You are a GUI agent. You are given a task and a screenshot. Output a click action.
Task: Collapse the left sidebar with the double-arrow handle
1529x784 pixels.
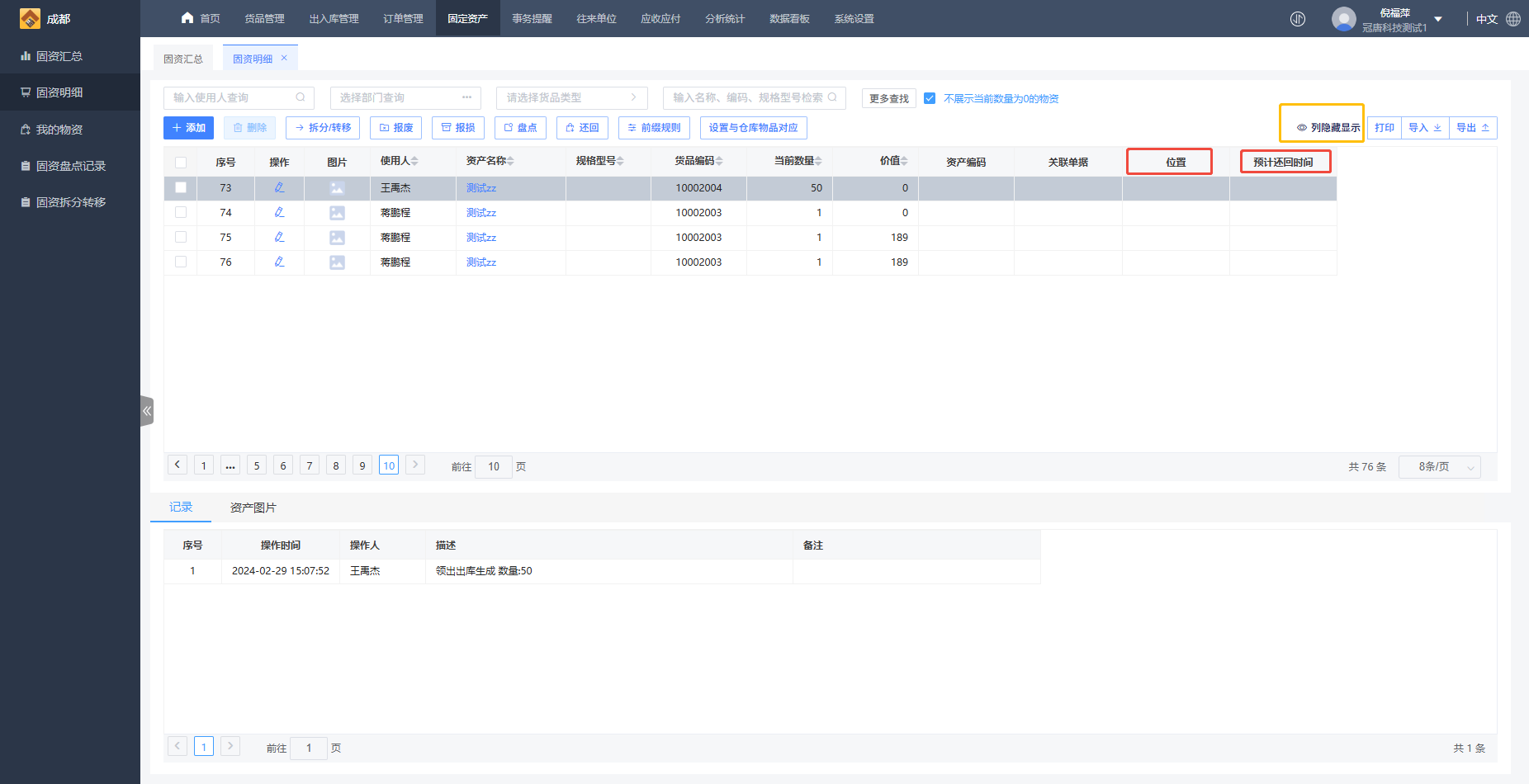point(147,411)
